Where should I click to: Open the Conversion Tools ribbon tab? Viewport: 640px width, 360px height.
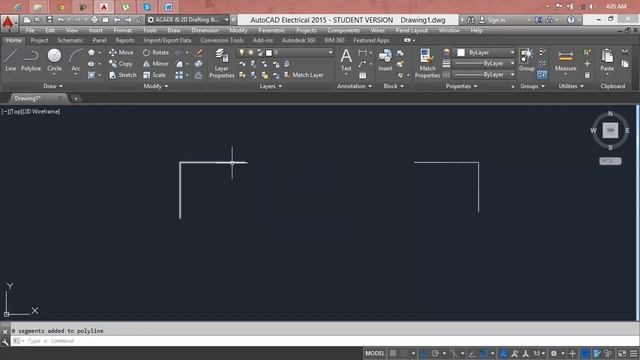pos(222,40)
